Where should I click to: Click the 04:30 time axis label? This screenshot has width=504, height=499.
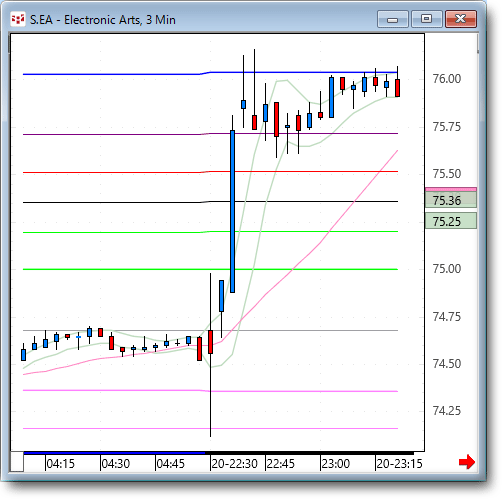tap(115, 463)
